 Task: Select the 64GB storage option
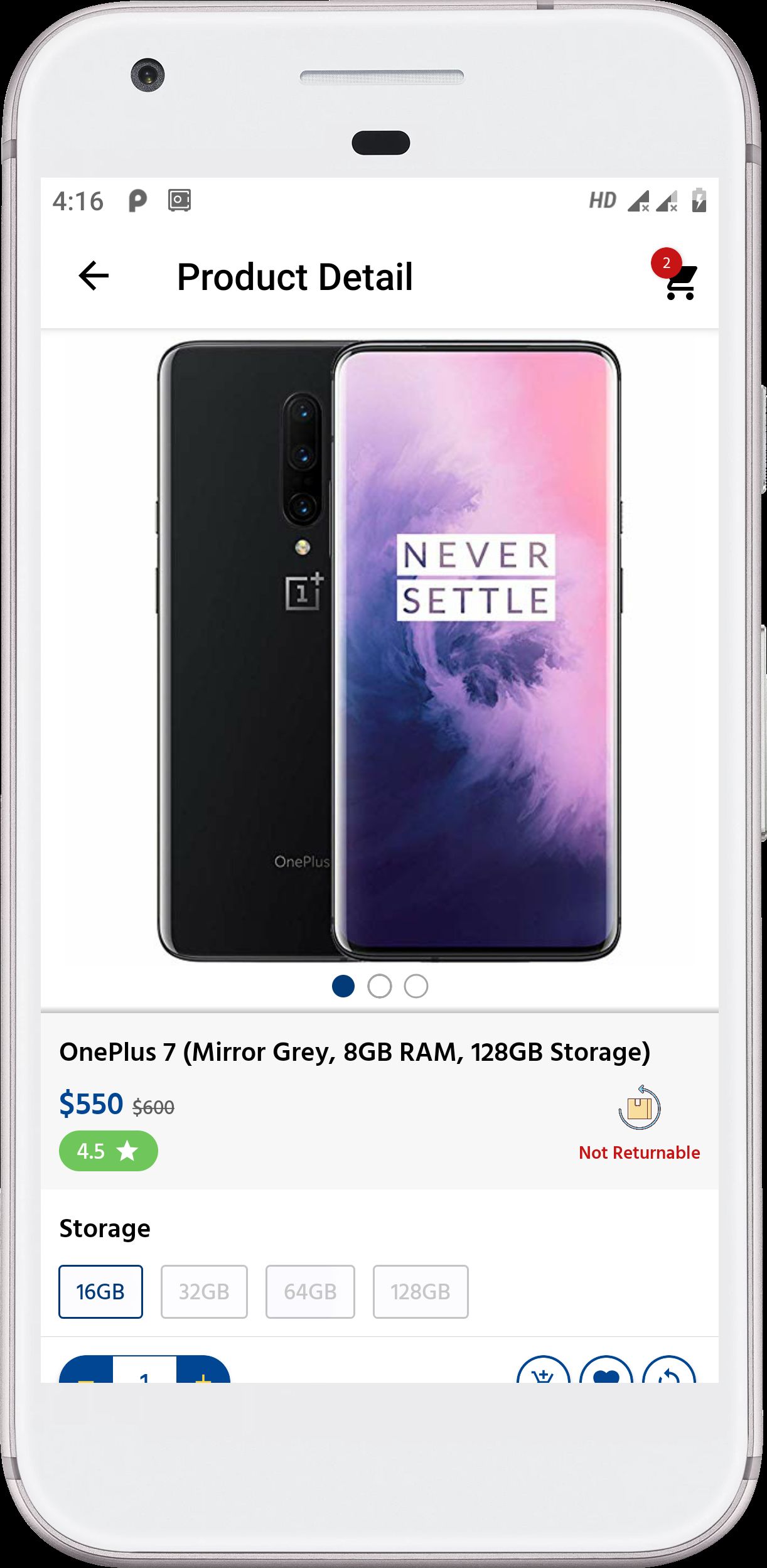click(x=310, y=1292)
